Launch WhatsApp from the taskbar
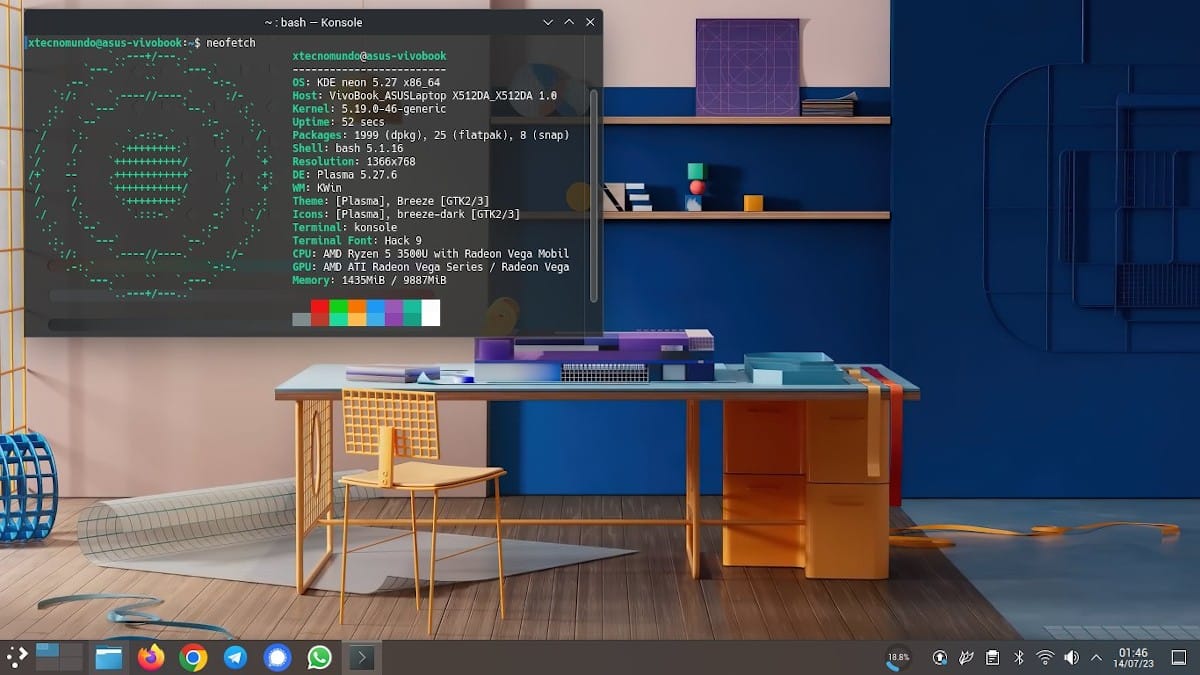This screenshot has height=675, width=1200. point(319,657)
